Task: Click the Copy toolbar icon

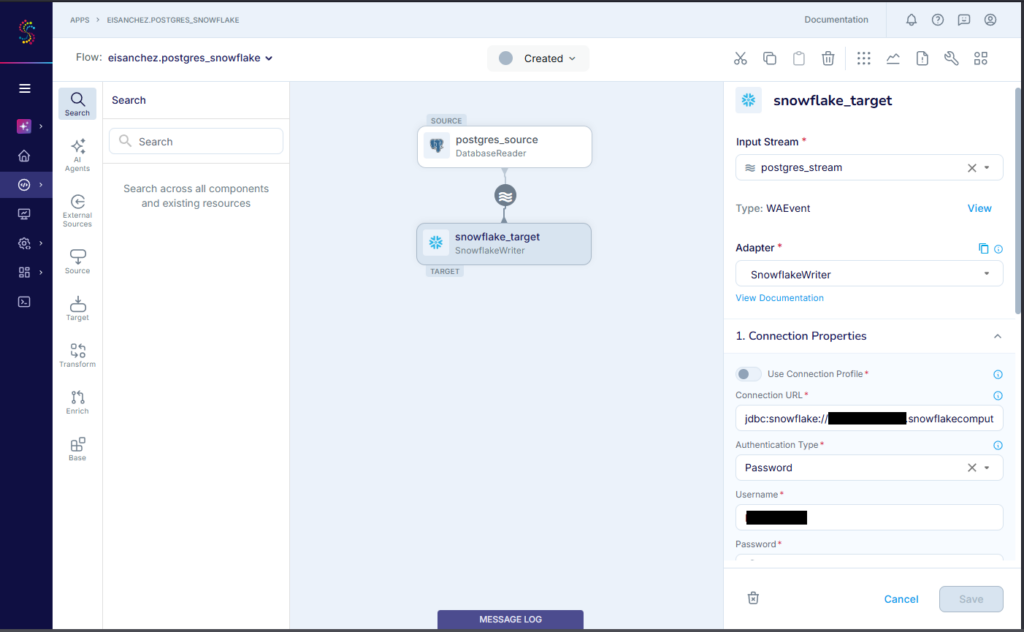Action: point(769,59)
